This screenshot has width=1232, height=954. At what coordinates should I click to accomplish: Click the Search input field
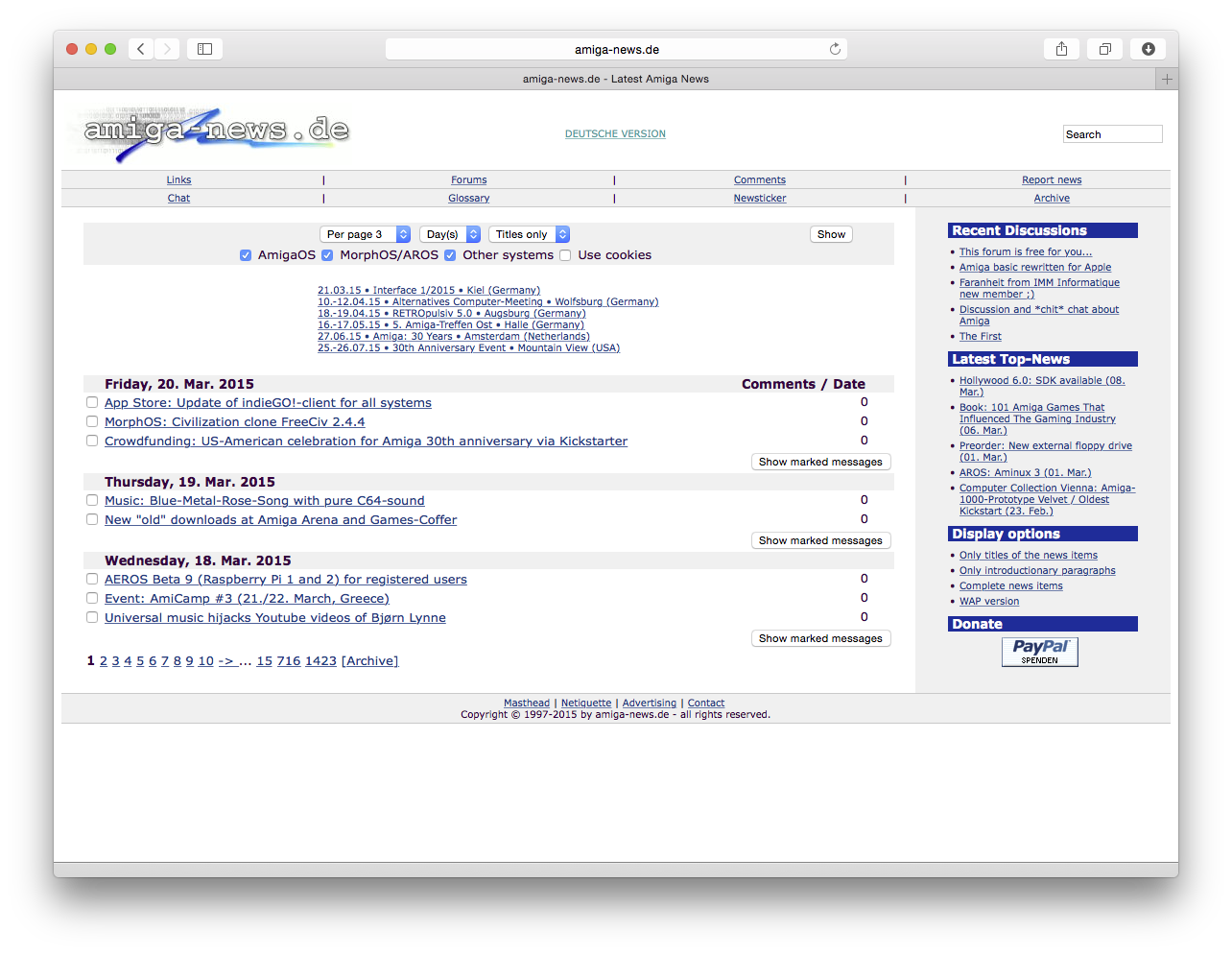[x=1112, y=134]
